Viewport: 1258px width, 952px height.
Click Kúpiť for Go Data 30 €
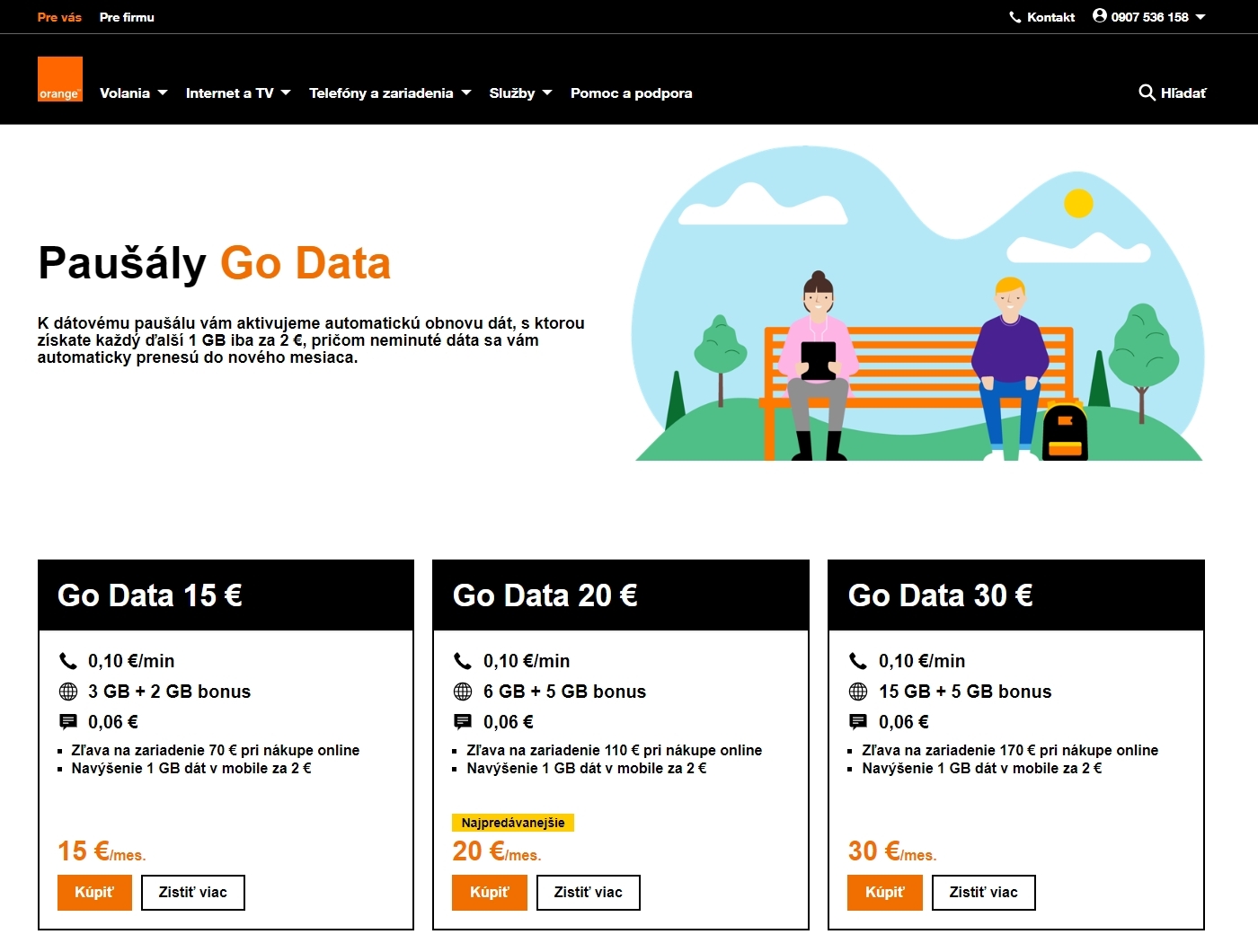point(885,893)
